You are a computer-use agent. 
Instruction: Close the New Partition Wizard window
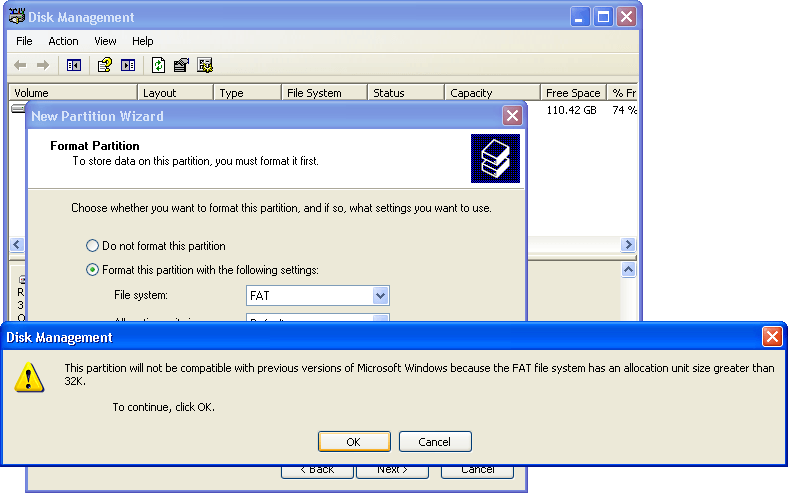(x=512, y=116)
